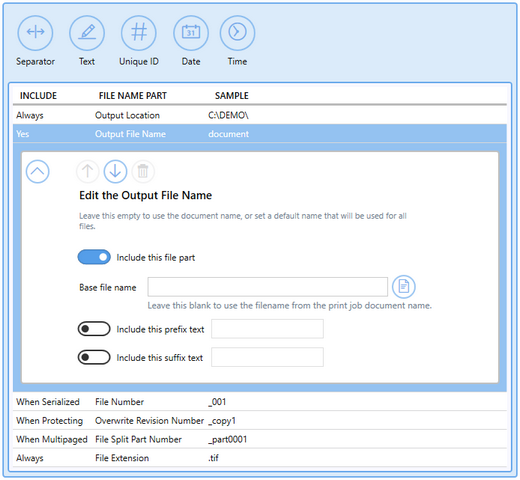Viewport: 520px width, 480px height.
Task: Click the Base file name field
Action: [x=268, y=287]
